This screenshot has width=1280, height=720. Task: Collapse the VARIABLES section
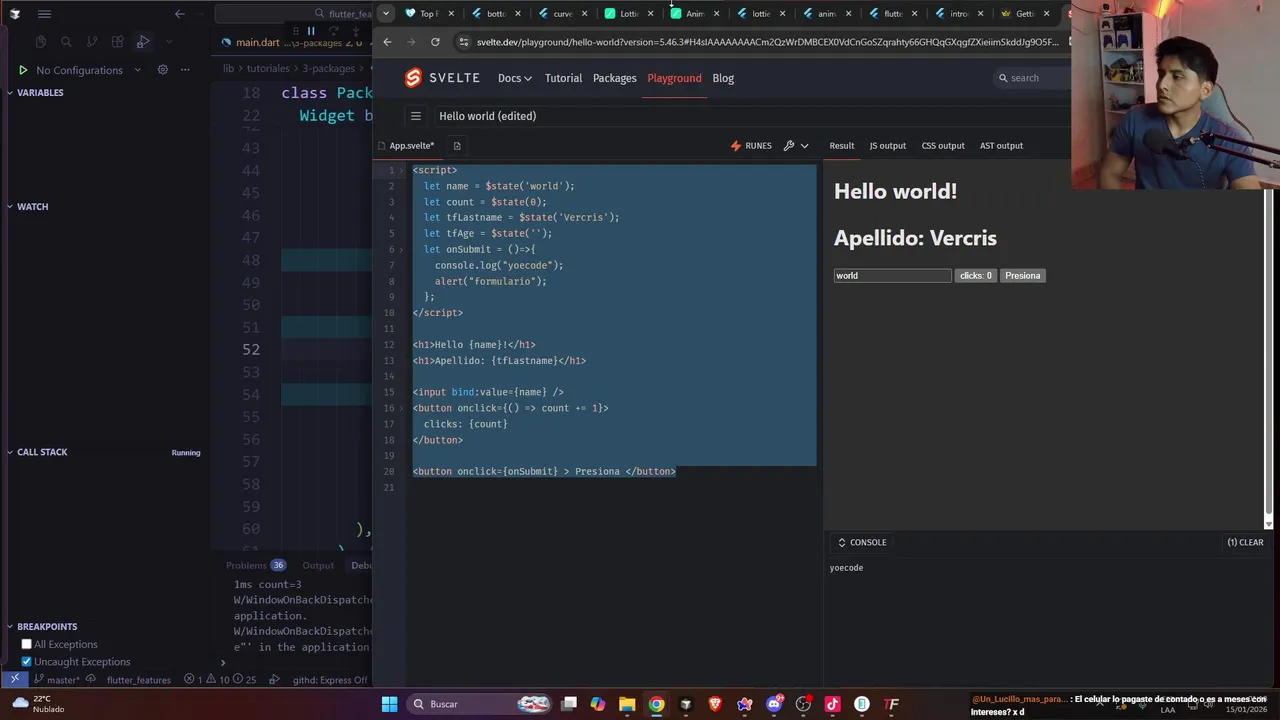40,93
